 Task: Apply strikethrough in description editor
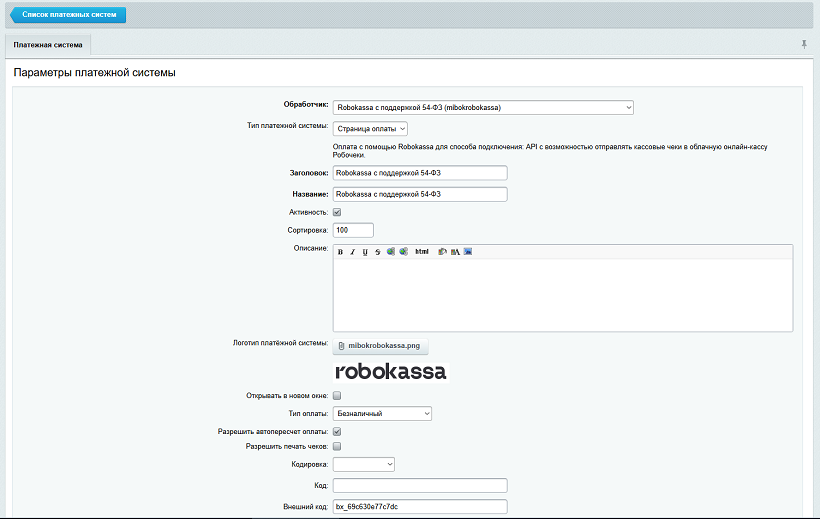(x=377, y=252)
